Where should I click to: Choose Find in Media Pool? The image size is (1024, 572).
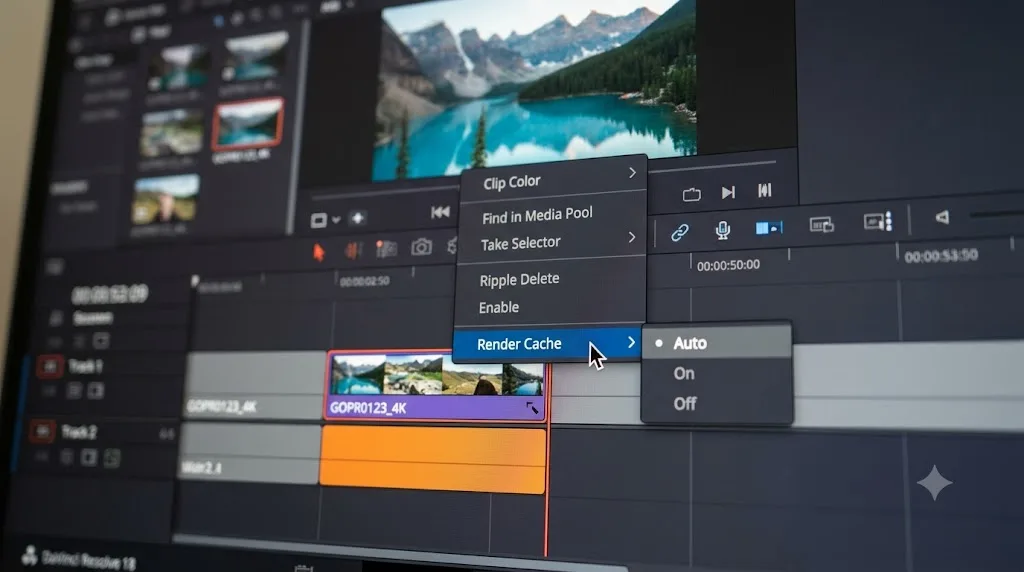(x=537, y=215)
